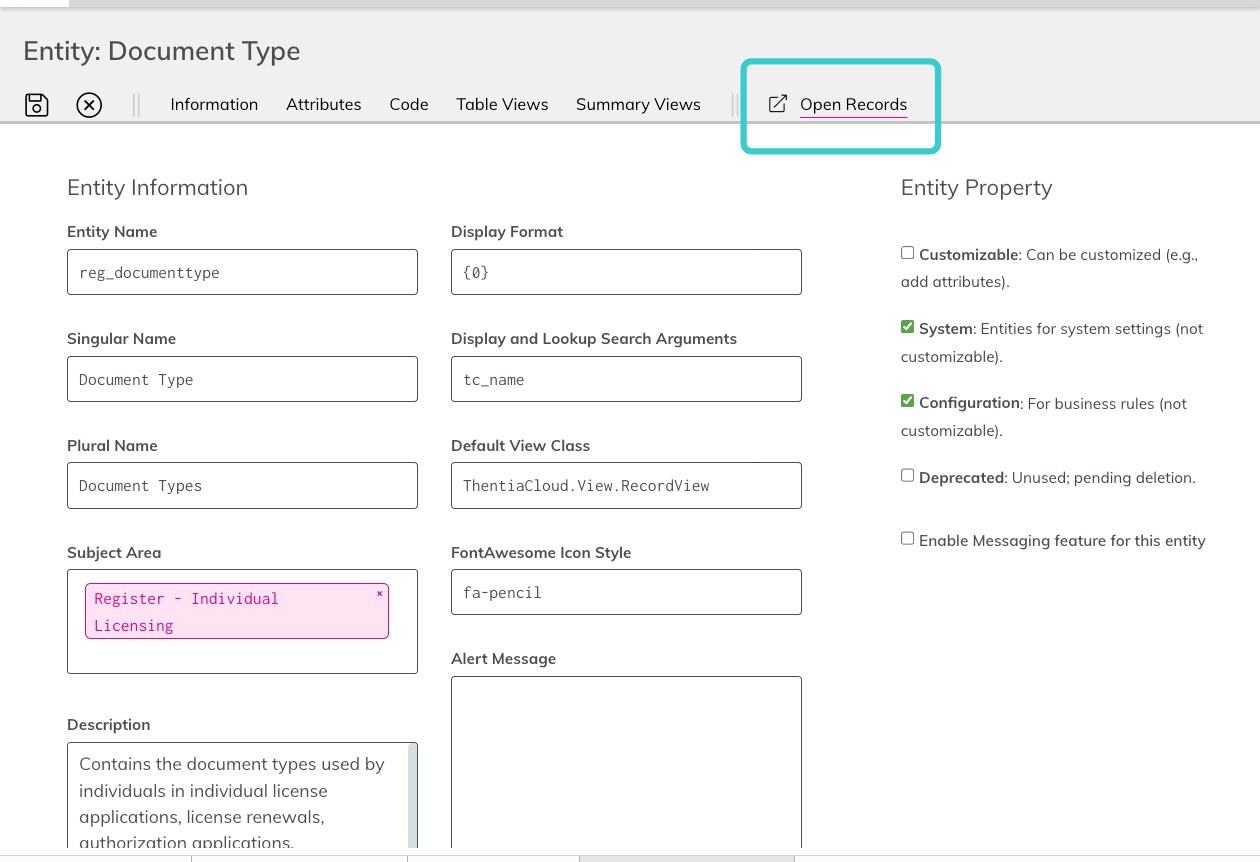Image resolution: width=1260 pixels, height=862 pixels.
Task: Enable the Customizable checkbox
Action: 907,253
